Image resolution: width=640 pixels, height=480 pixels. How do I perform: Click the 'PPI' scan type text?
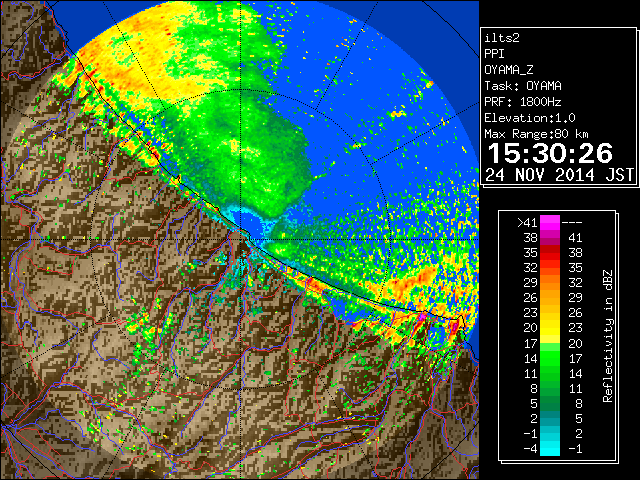coord(494,54)
